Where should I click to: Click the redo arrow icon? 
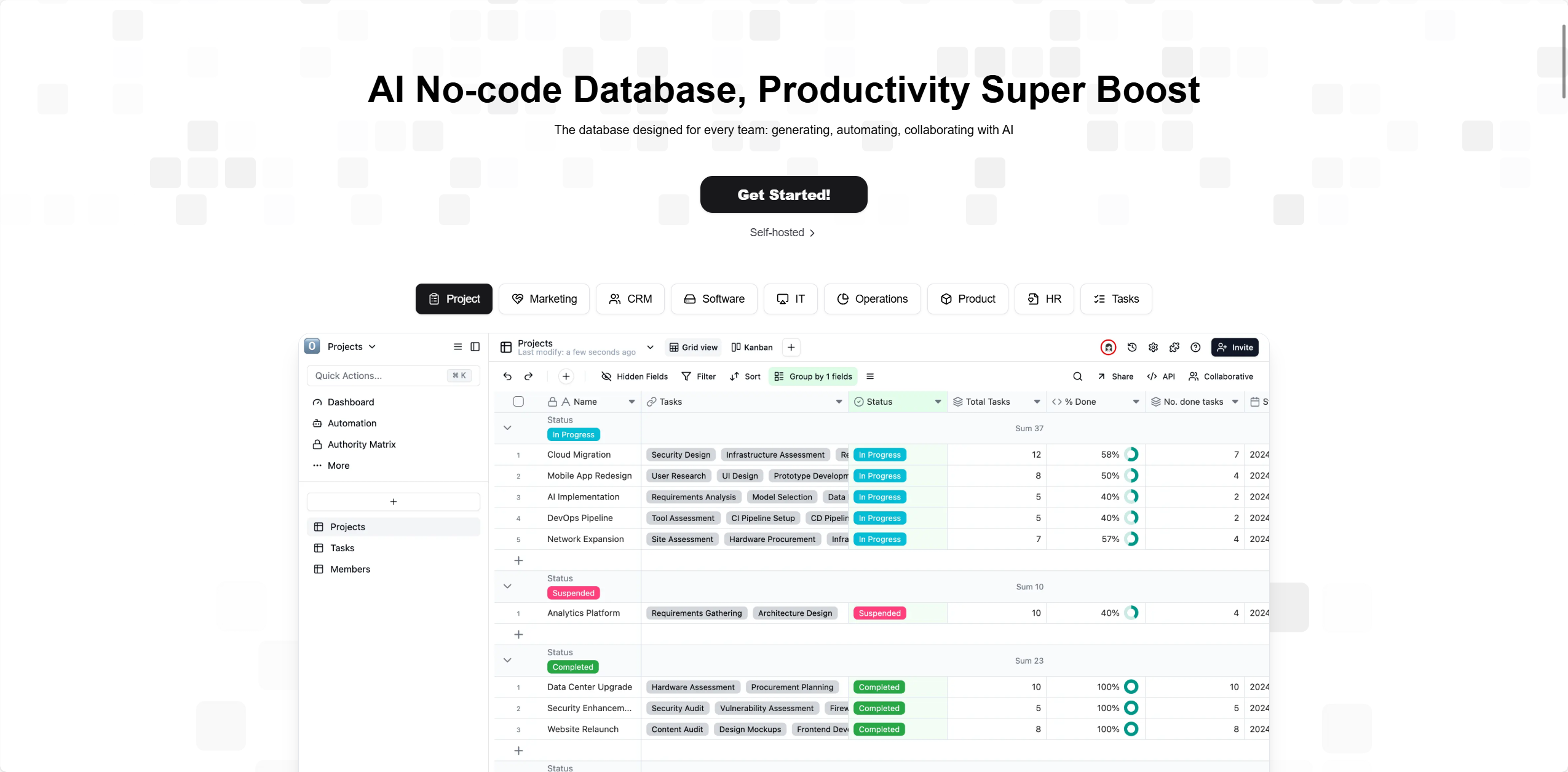tap(528, 376)
